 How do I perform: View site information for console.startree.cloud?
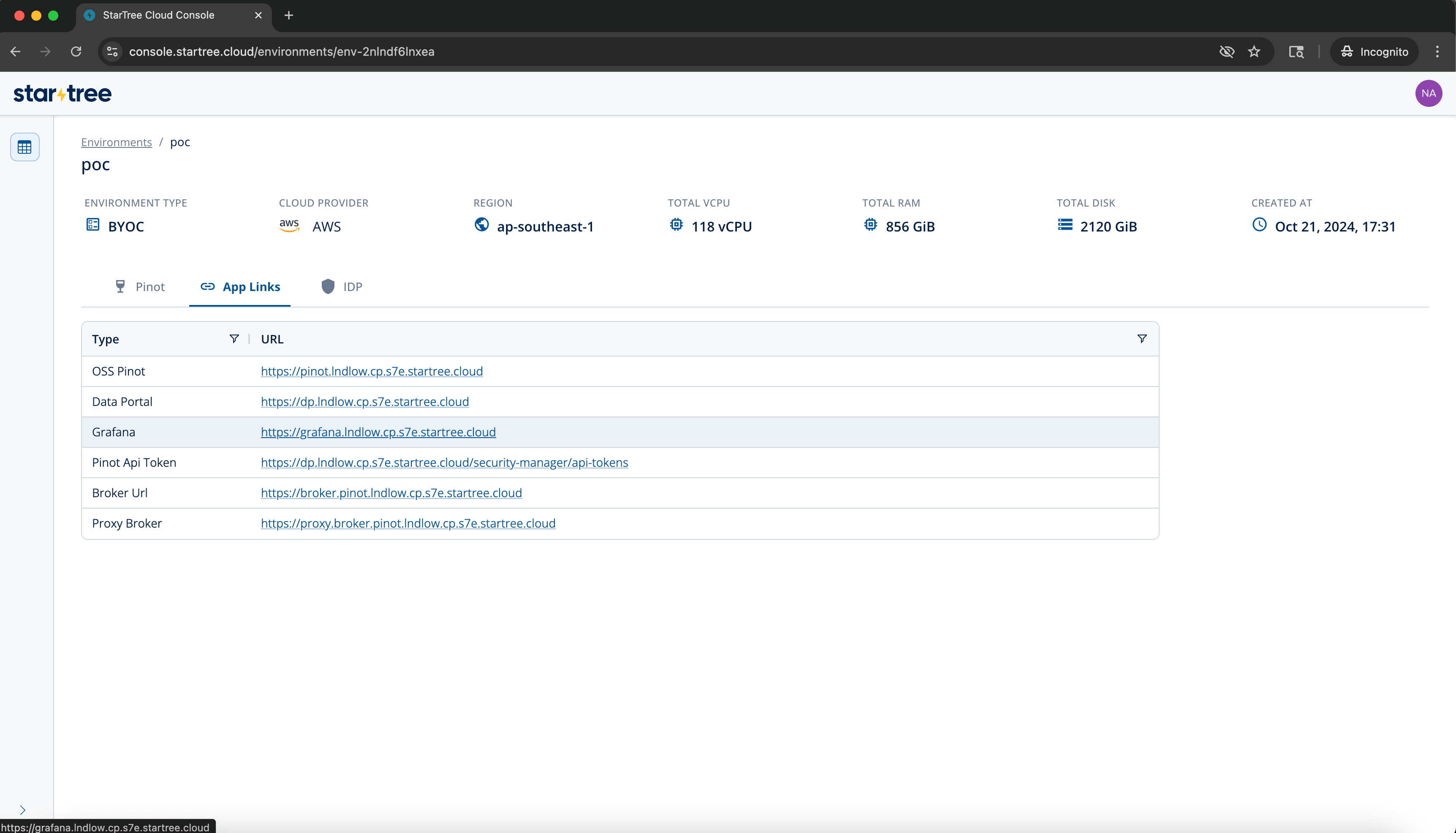click(x=113, y=52)
